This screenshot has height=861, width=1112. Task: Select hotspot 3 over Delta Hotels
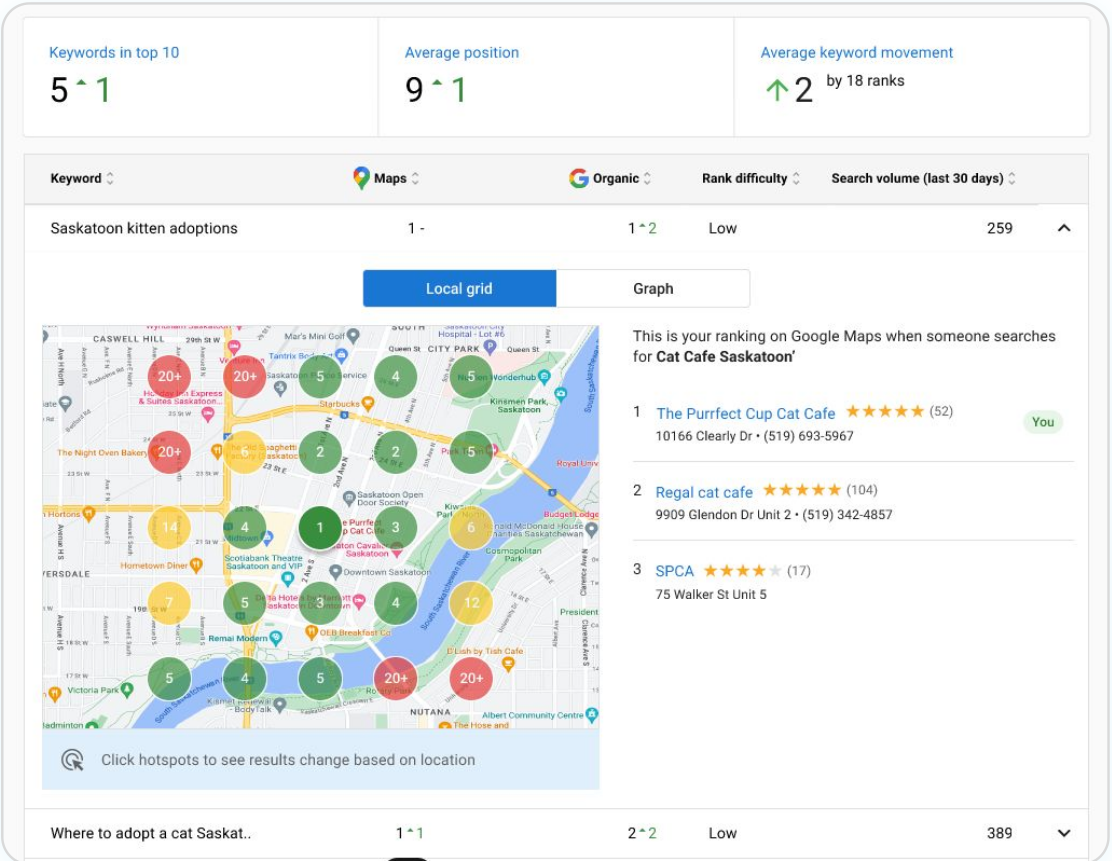[x=320, y=603]
